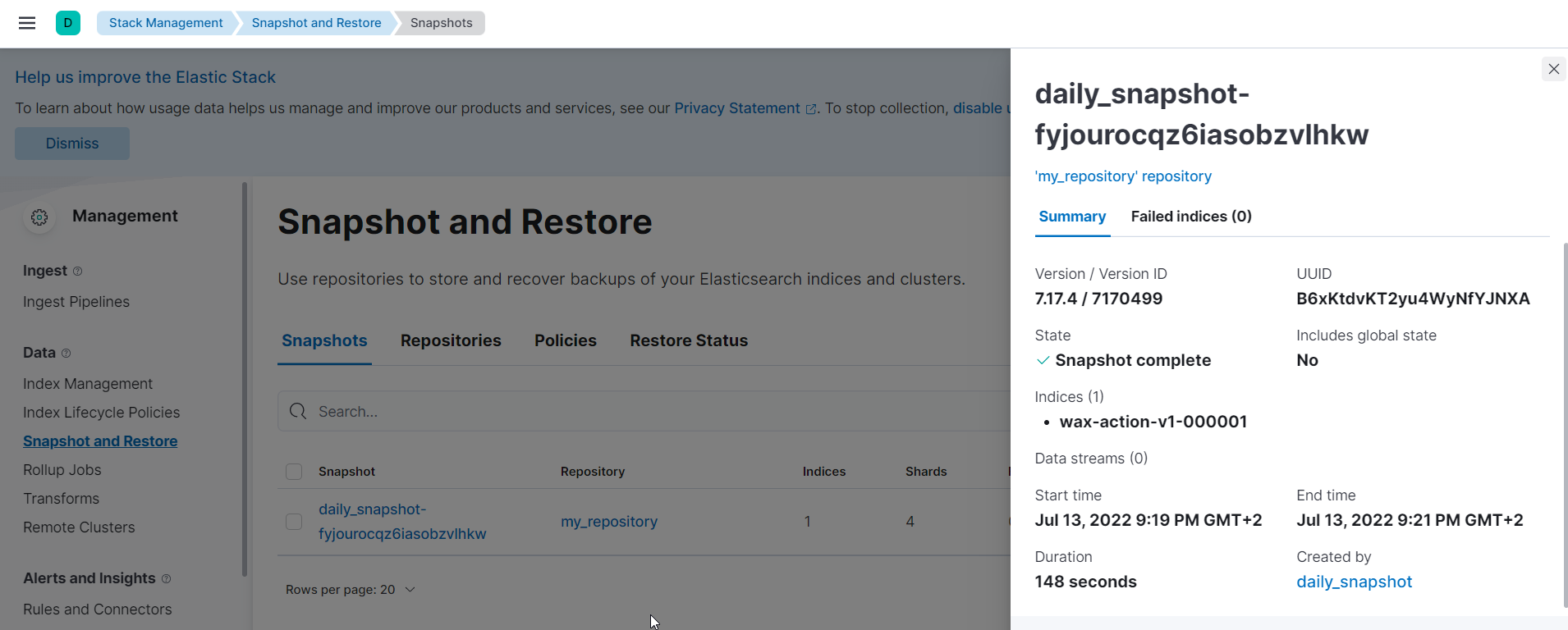Sort by Snapshot column header

346,472
